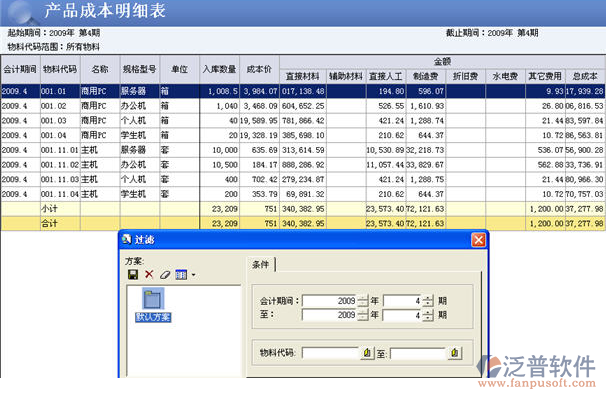Click the 物料代码 column header
This screenshot has width=606, height=399.
click(60, 69)
